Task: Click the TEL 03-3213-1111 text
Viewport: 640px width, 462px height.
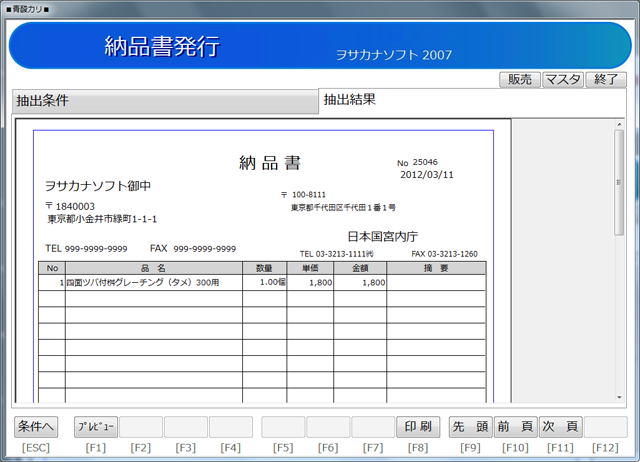Action: [x=337, y=254]
